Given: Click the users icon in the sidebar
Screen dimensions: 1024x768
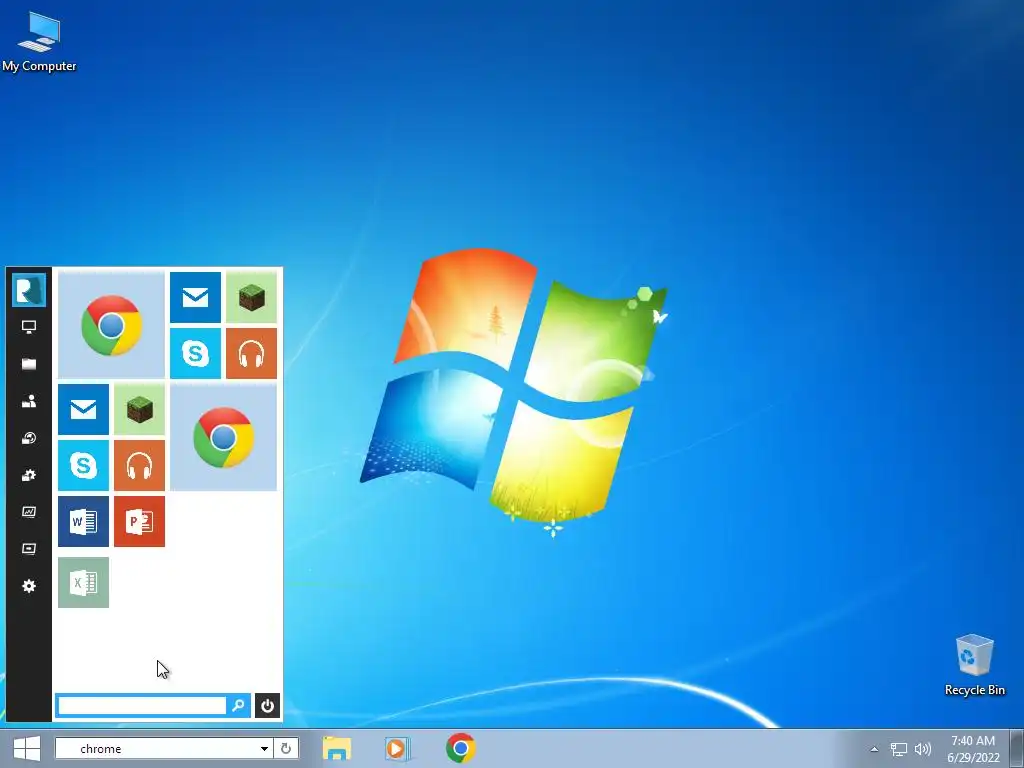Looking at the screenshot, I should 29,402.
